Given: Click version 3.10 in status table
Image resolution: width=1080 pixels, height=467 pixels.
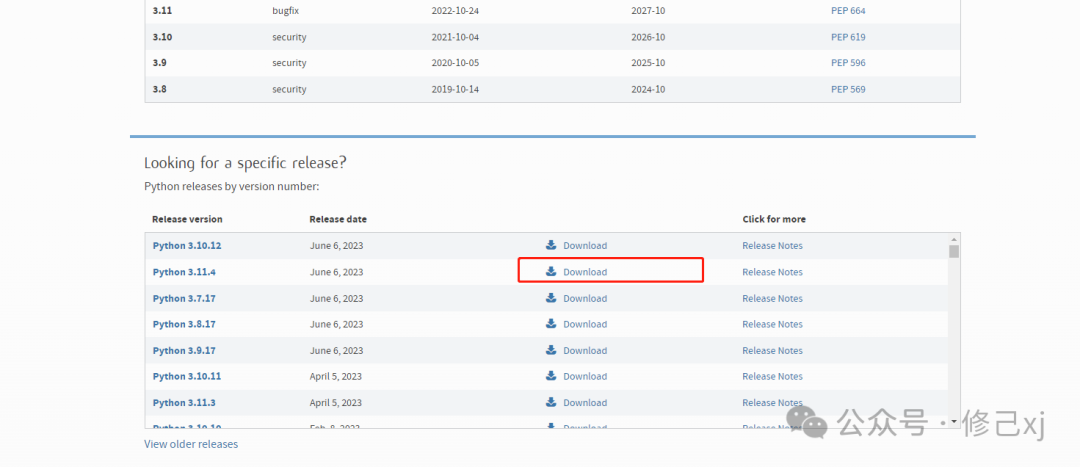Looking at the screenshot, I should click(162, 37).
